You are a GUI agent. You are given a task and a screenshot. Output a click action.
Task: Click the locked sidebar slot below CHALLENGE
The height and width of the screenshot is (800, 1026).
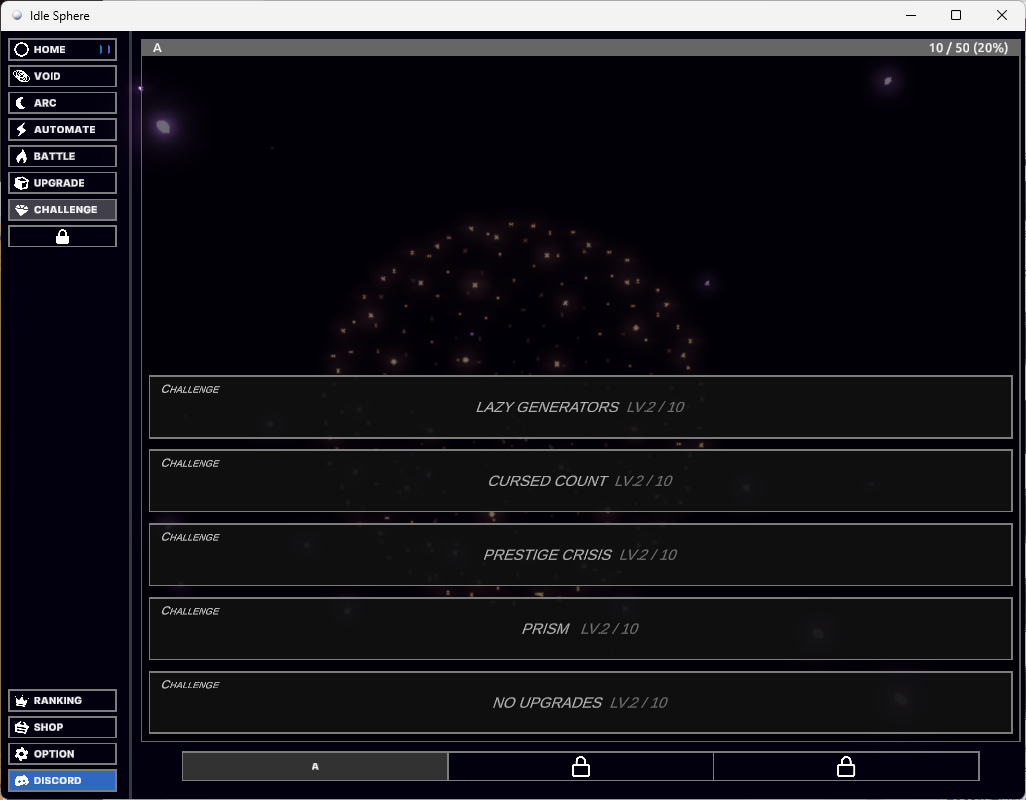pyautogui.click(x=62, y=236)
